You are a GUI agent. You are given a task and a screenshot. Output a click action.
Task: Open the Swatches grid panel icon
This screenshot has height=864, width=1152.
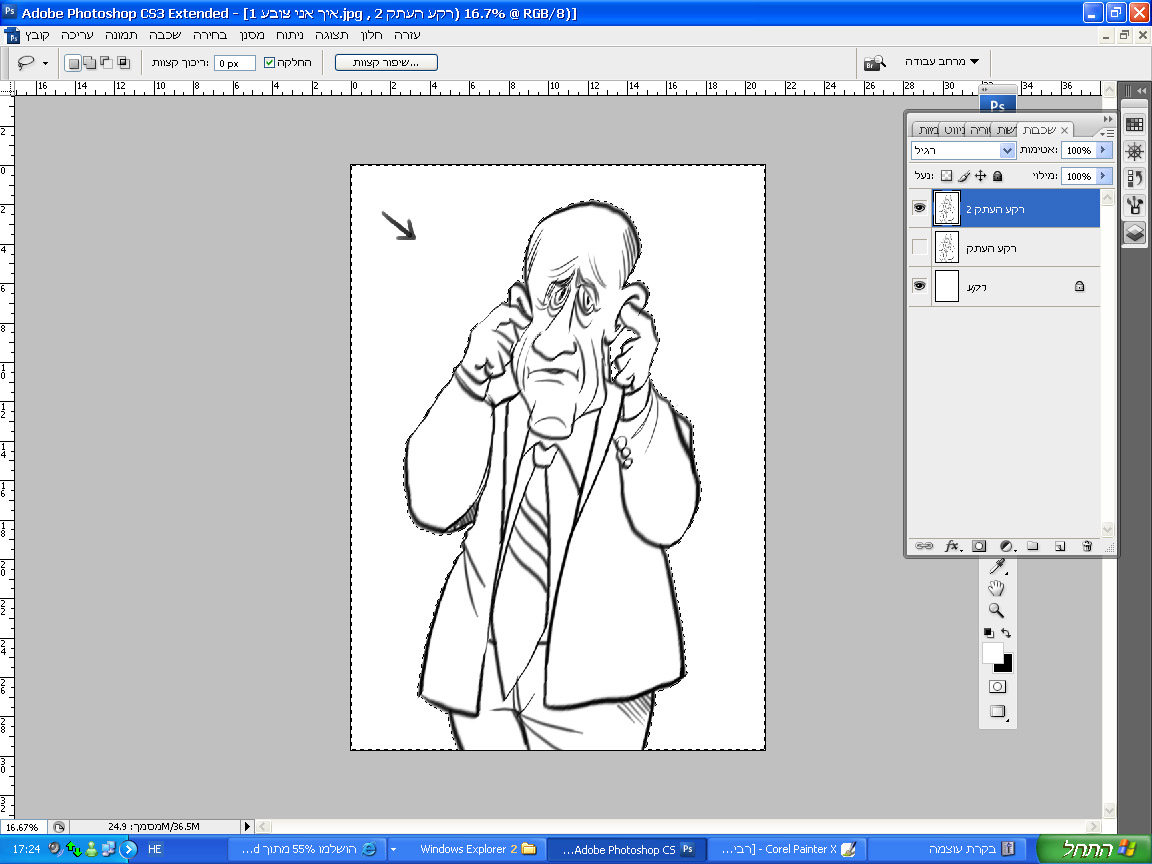coord(1134,124)
